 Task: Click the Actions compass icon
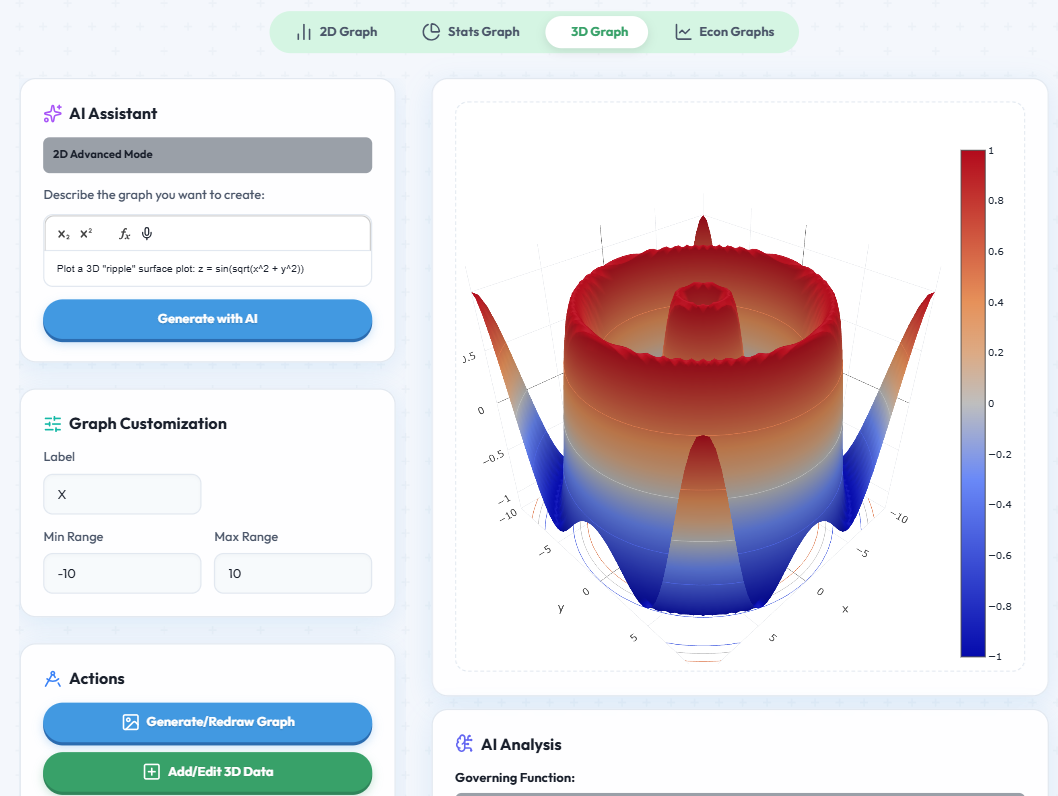click(x=52, y=678)
